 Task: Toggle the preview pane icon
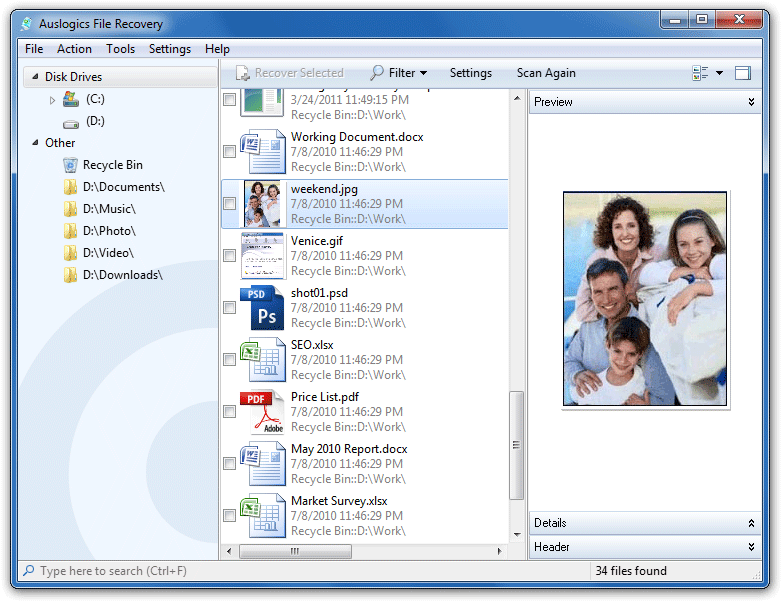[x=743, y=73]
